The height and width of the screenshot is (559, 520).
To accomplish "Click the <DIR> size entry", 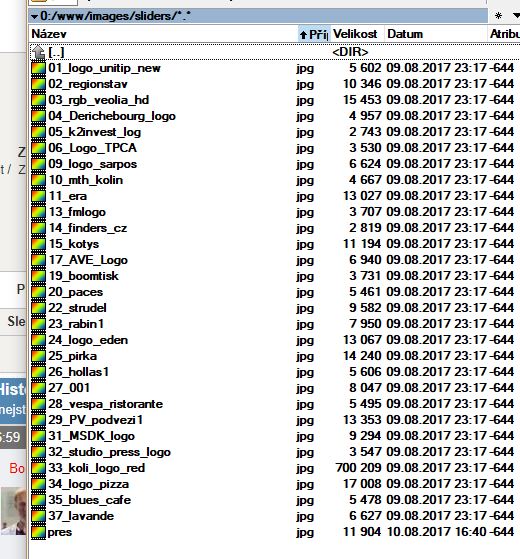I will [350, 52].
